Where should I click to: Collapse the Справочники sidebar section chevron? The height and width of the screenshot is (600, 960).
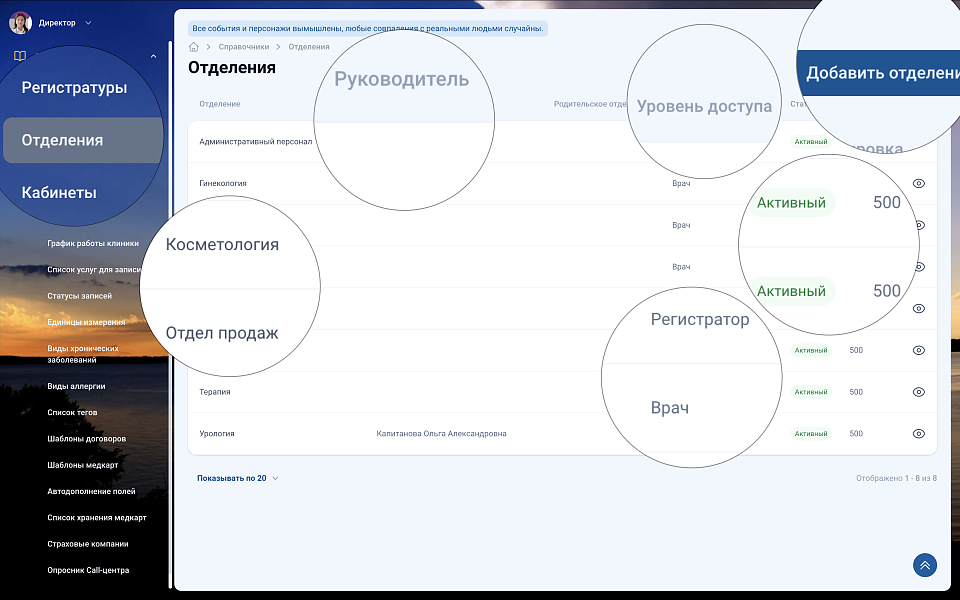[153, 57]
